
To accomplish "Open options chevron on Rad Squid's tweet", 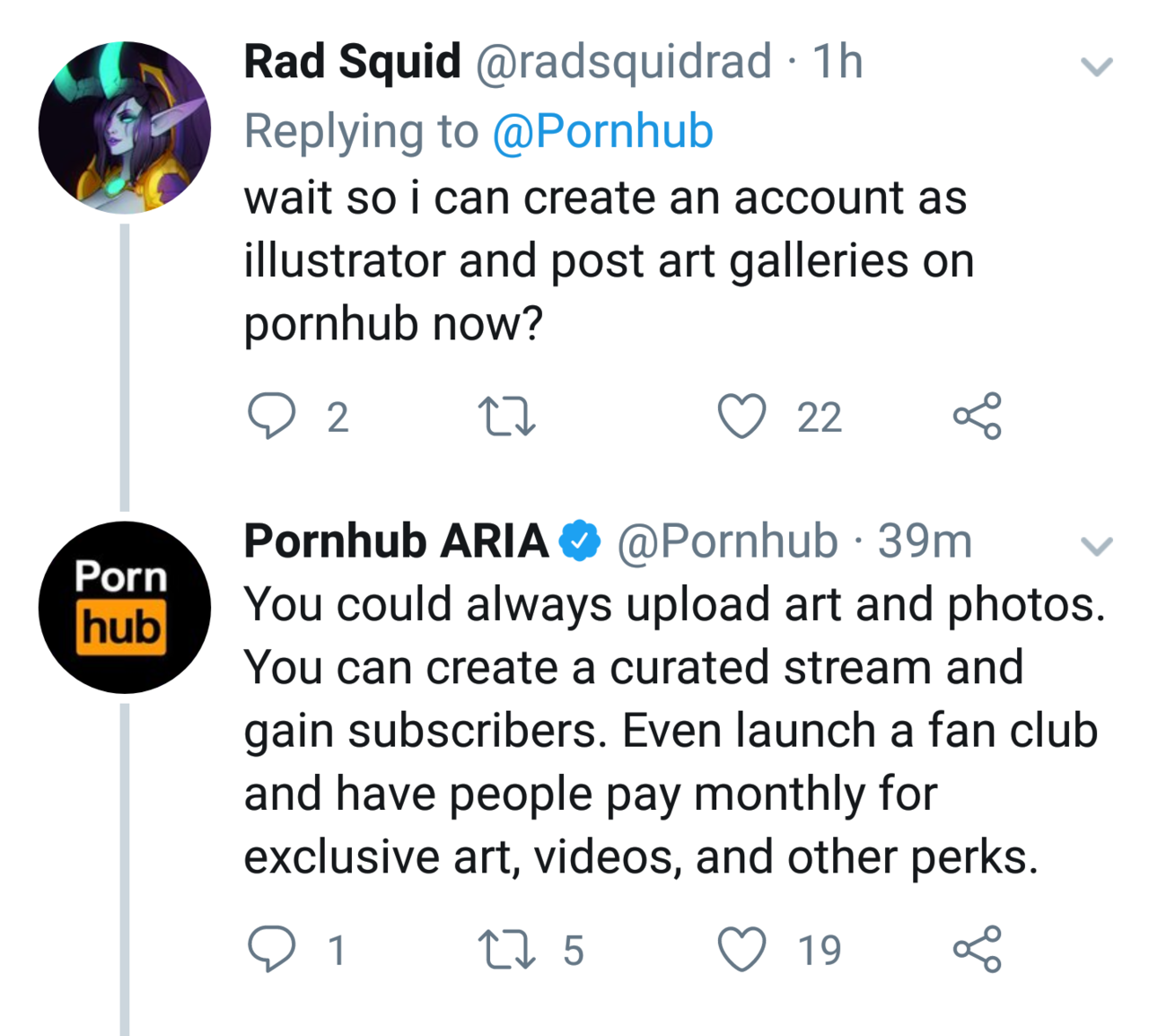I will 1096,66.
